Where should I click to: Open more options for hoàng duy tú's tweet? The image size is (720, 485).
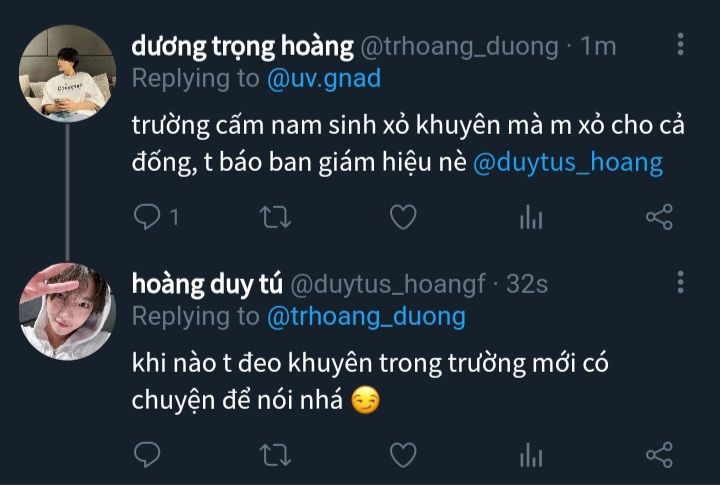coord(681,282)
